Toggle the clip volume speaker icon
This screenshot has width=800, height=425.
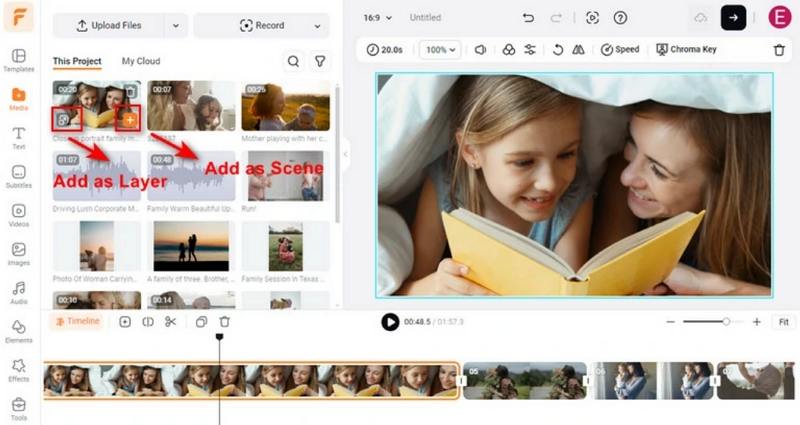[480, 49]
